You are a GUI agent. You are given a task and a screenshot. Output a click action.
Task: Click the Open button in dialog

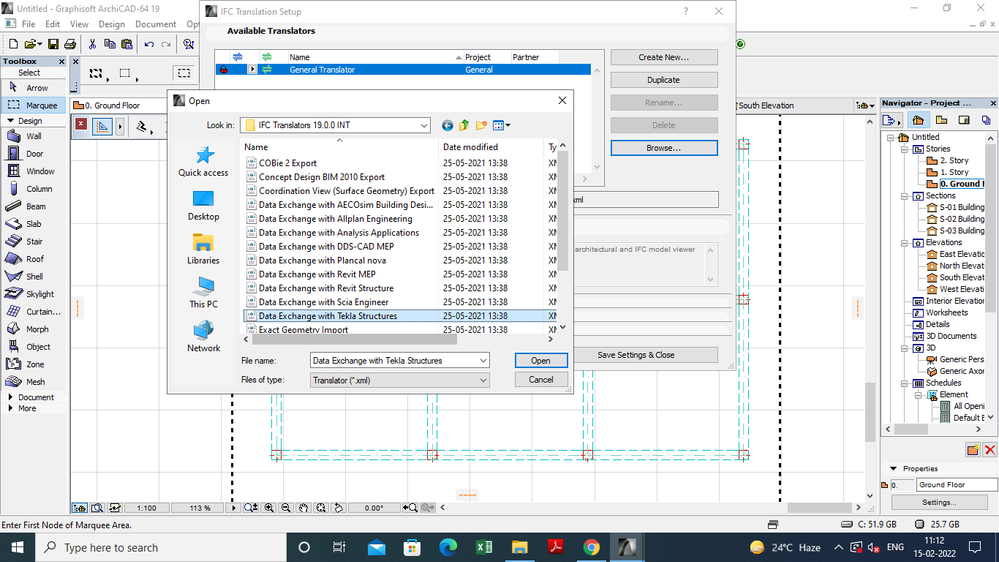point(540,361)
